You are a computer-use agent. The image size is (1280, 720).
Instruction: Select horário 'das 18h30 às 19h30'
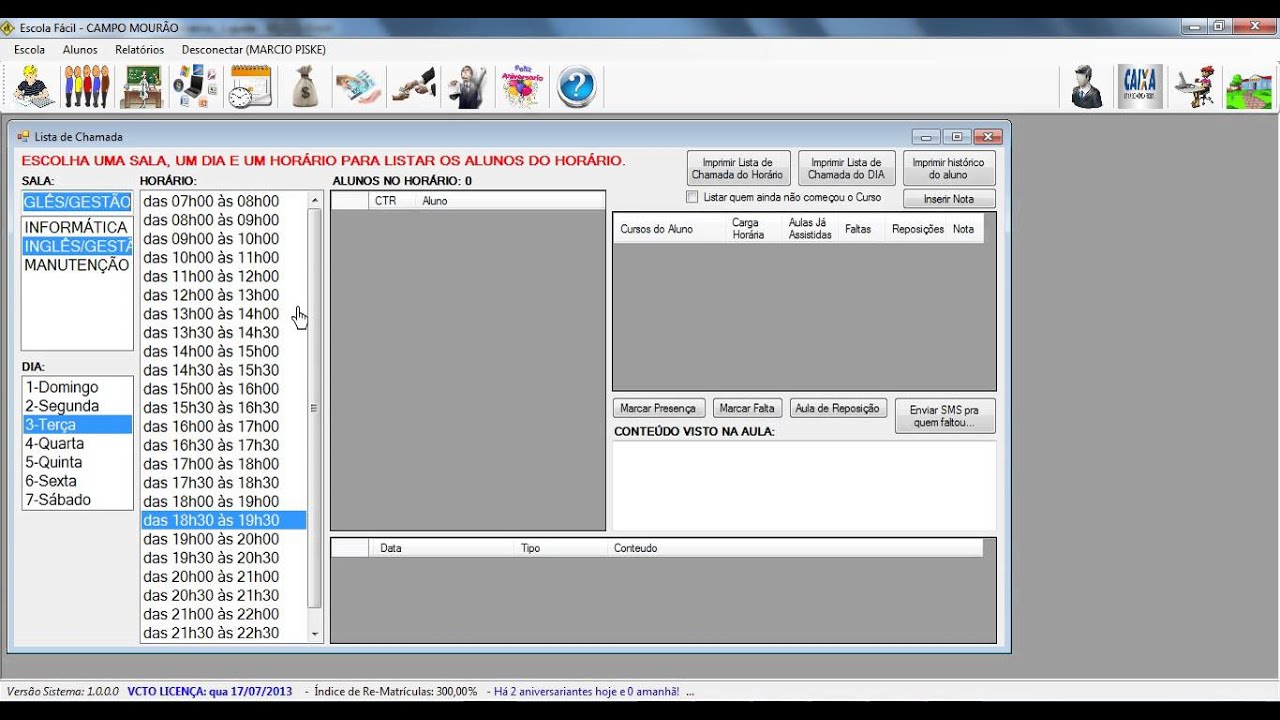coord(223,520)
